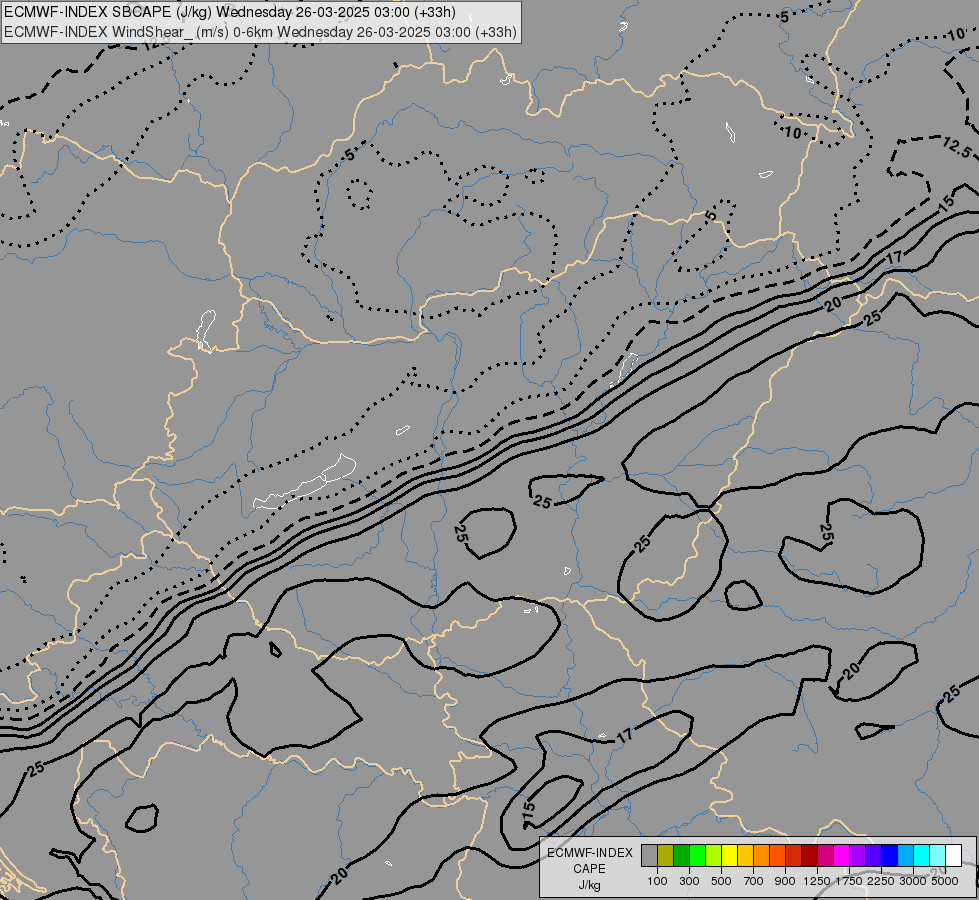Click the grey swatch in the CAPE legend
The image size is (979, 900).
[x=649, y=855]
